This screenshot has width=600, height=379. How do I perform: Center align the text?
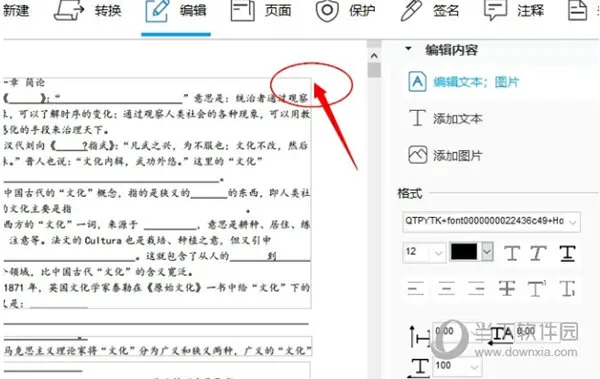click(x=446, y=288)
